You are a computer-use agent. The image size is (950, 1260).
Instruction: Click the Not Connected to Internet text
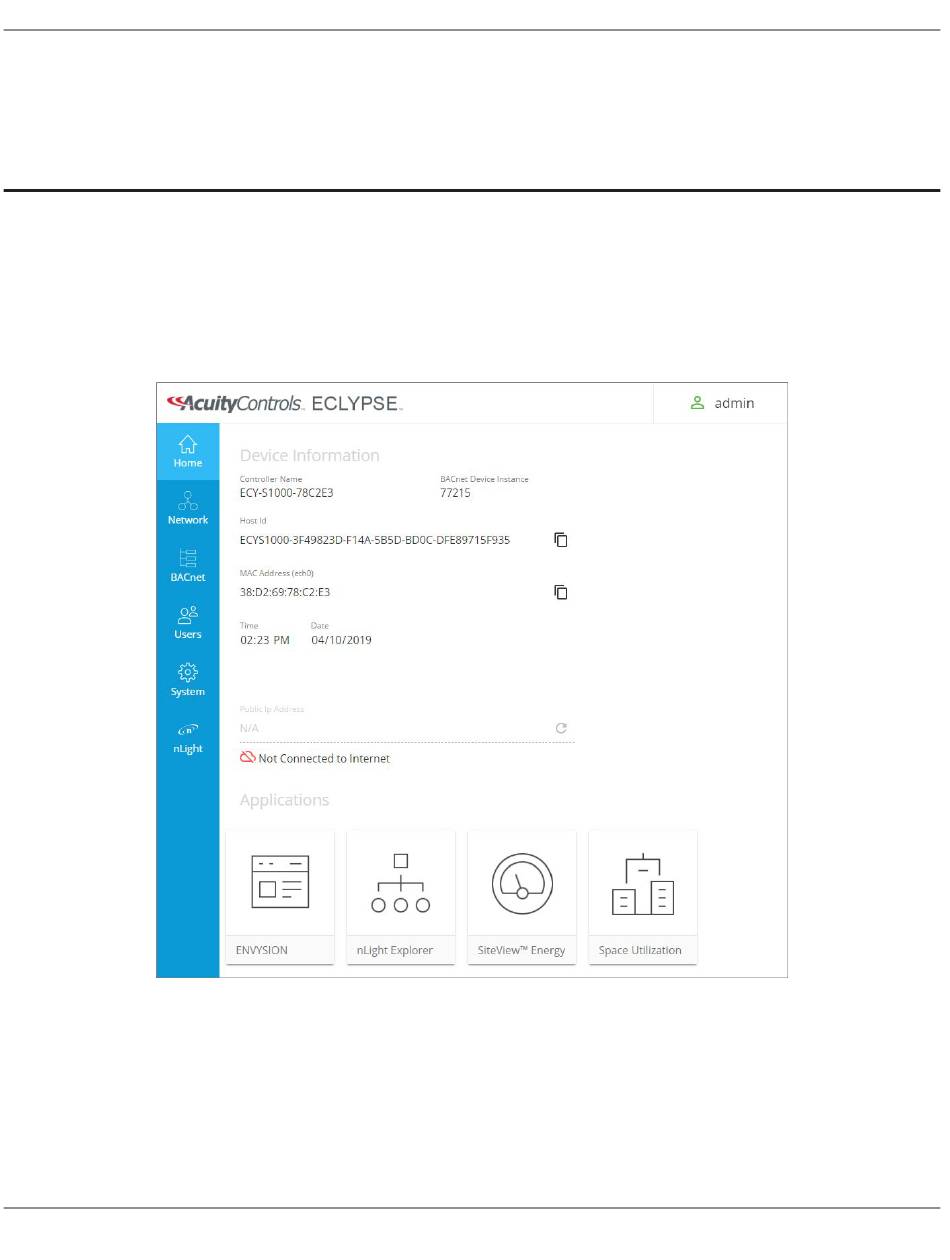[324, 759]
